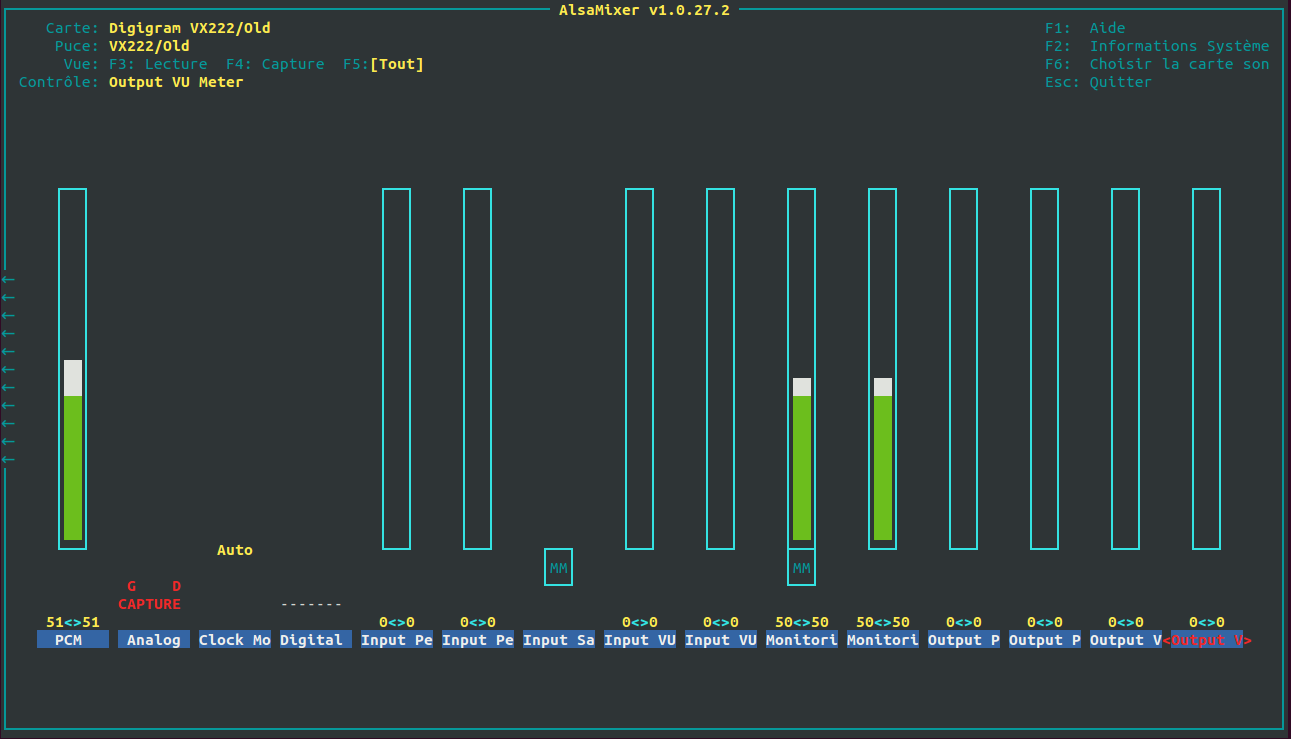Click the PCM volume bar
1291x739 pixels.
click(72, 369)
